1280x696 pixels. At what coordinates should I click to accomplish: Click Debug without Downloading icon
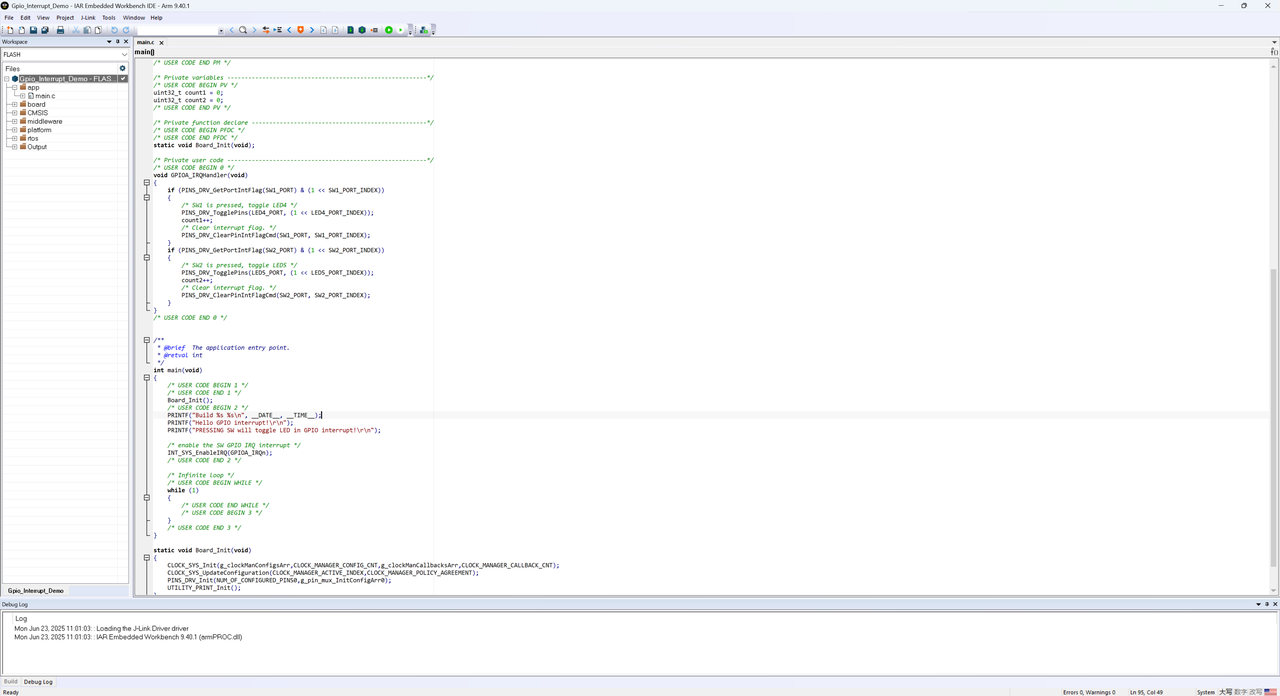400,30
